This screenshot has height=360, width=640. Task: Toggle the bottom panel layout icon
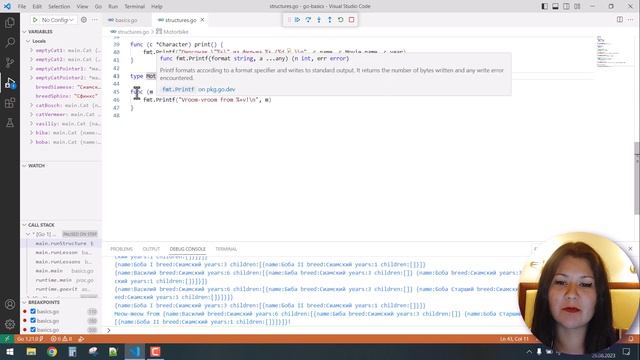coord(556,6)
